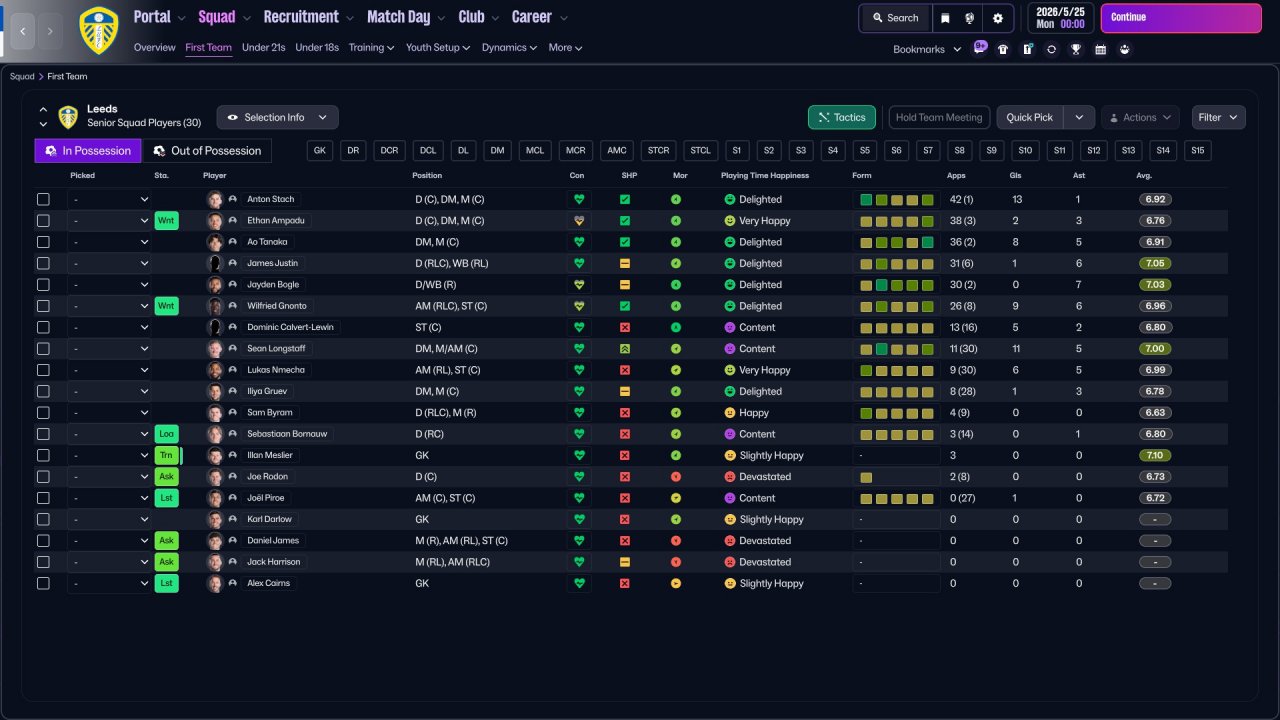Screen dimensions: 1280x720
Task: Open the Recruitment menu
Action: point(308,17)
